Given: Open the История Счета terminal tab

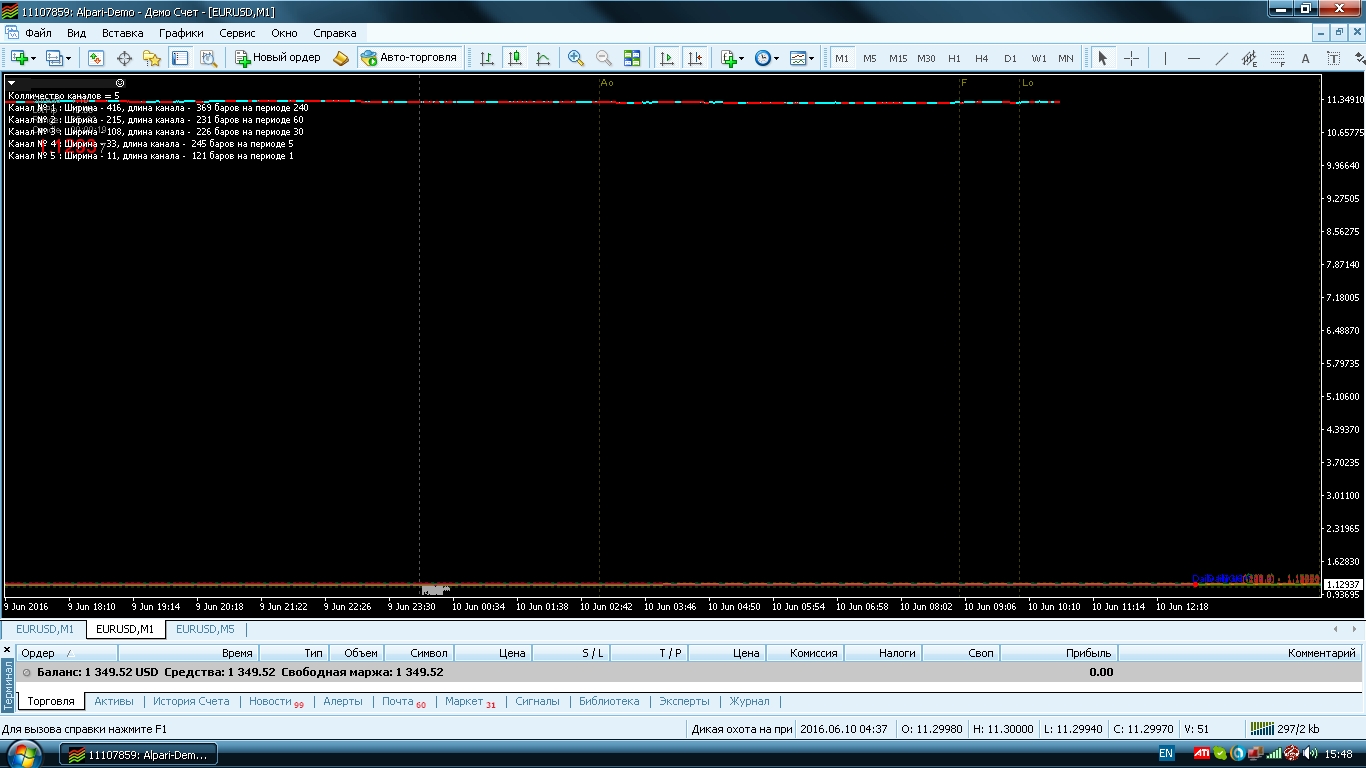Looking at the screenshot, I should [191, 701].
